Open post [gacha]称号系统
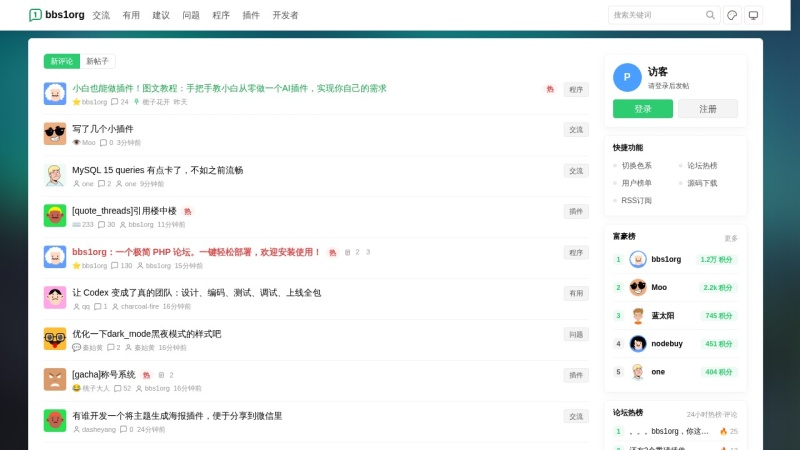 (104, 375)
